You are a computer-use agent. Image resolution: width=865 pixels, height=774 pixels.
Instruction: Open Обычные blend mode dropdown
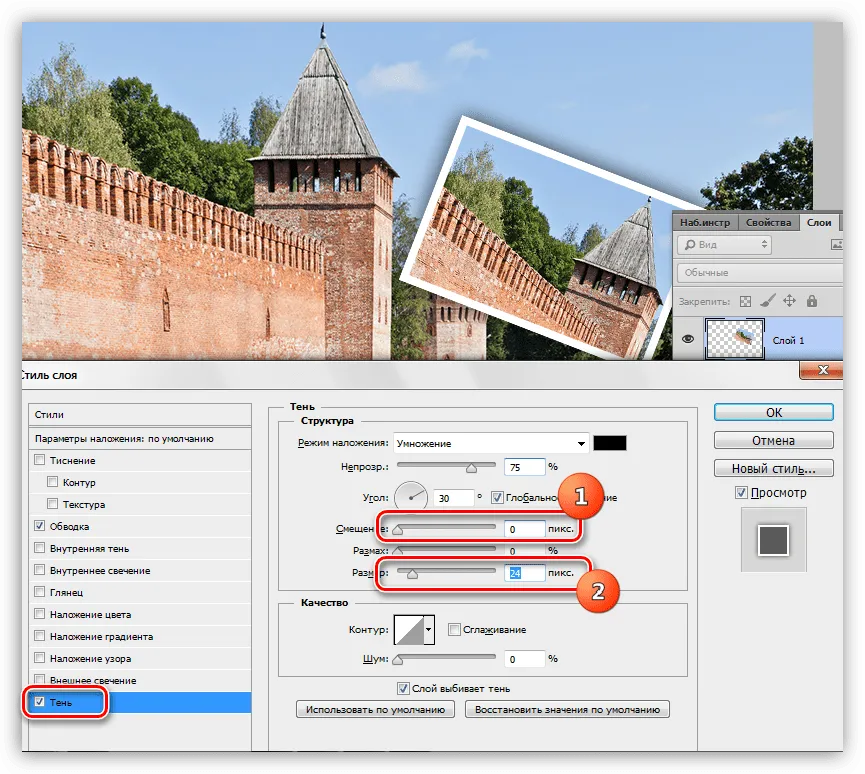pyautogui.click(x=760, y=273)
